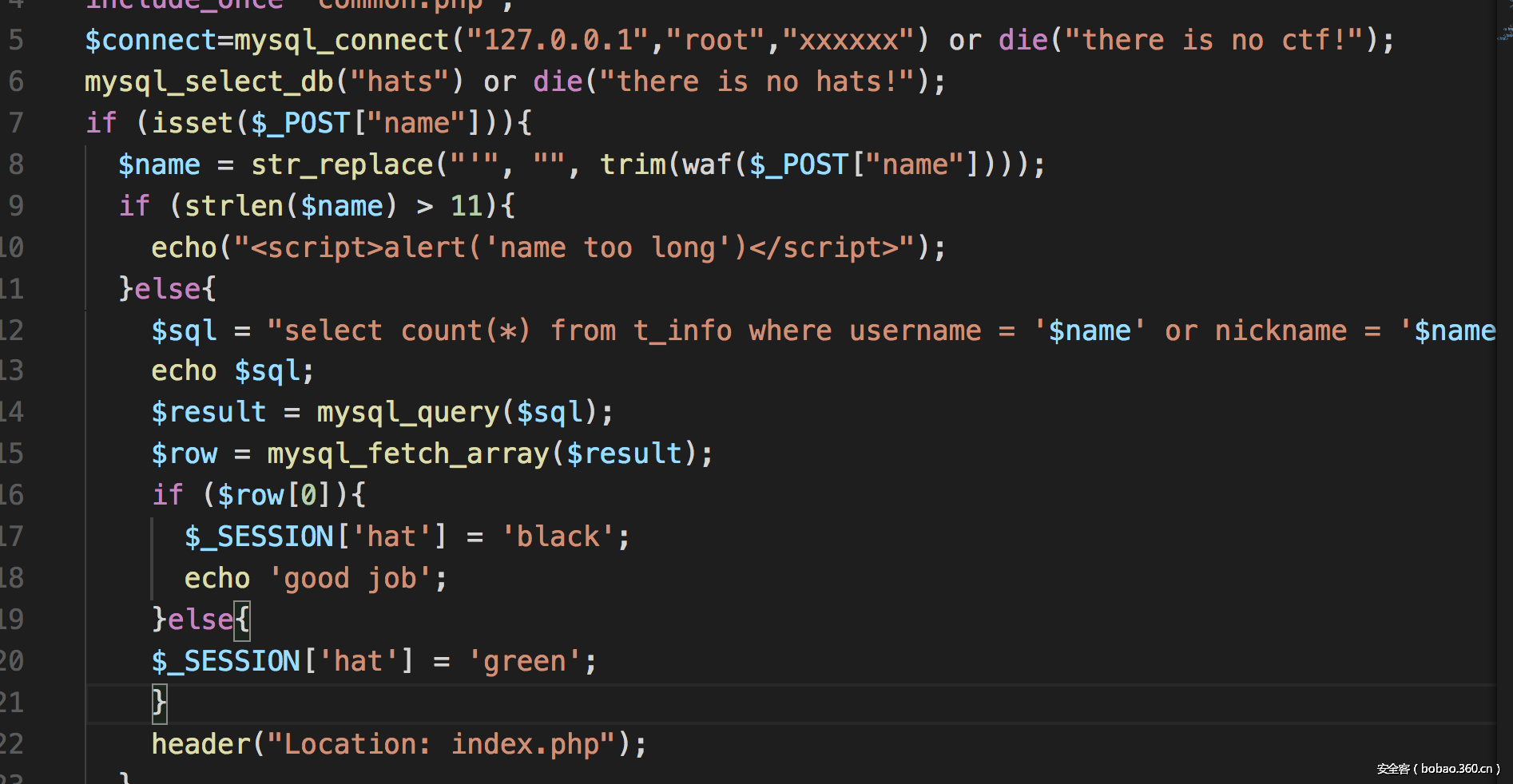Click count(*) in the SQL query

click(x=467, y=331)
